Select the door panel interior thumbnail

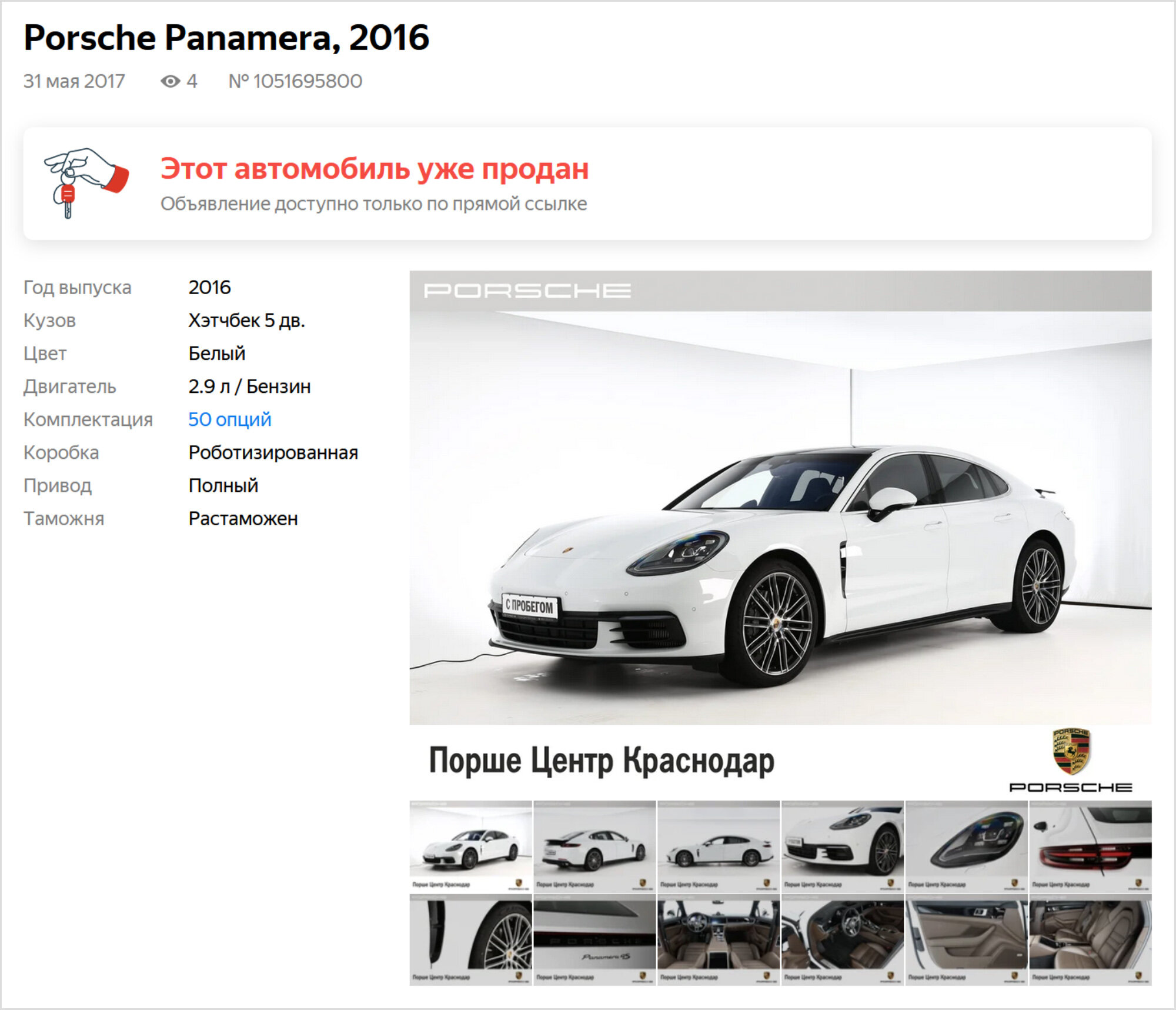pos(967,939)
